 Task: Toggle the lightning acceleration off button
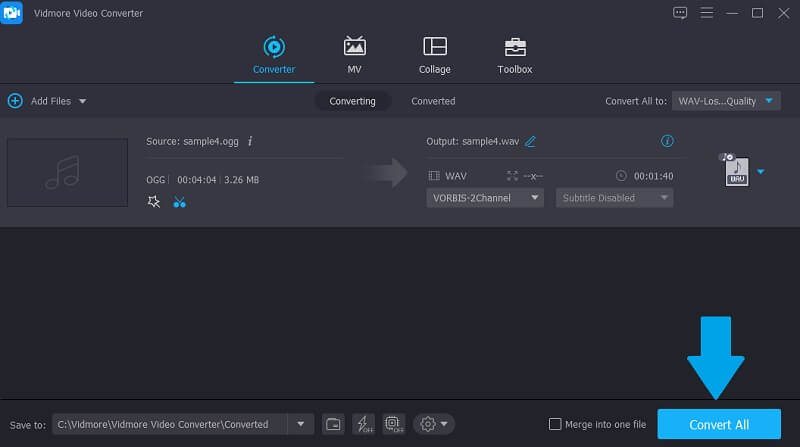click(363, 424)
